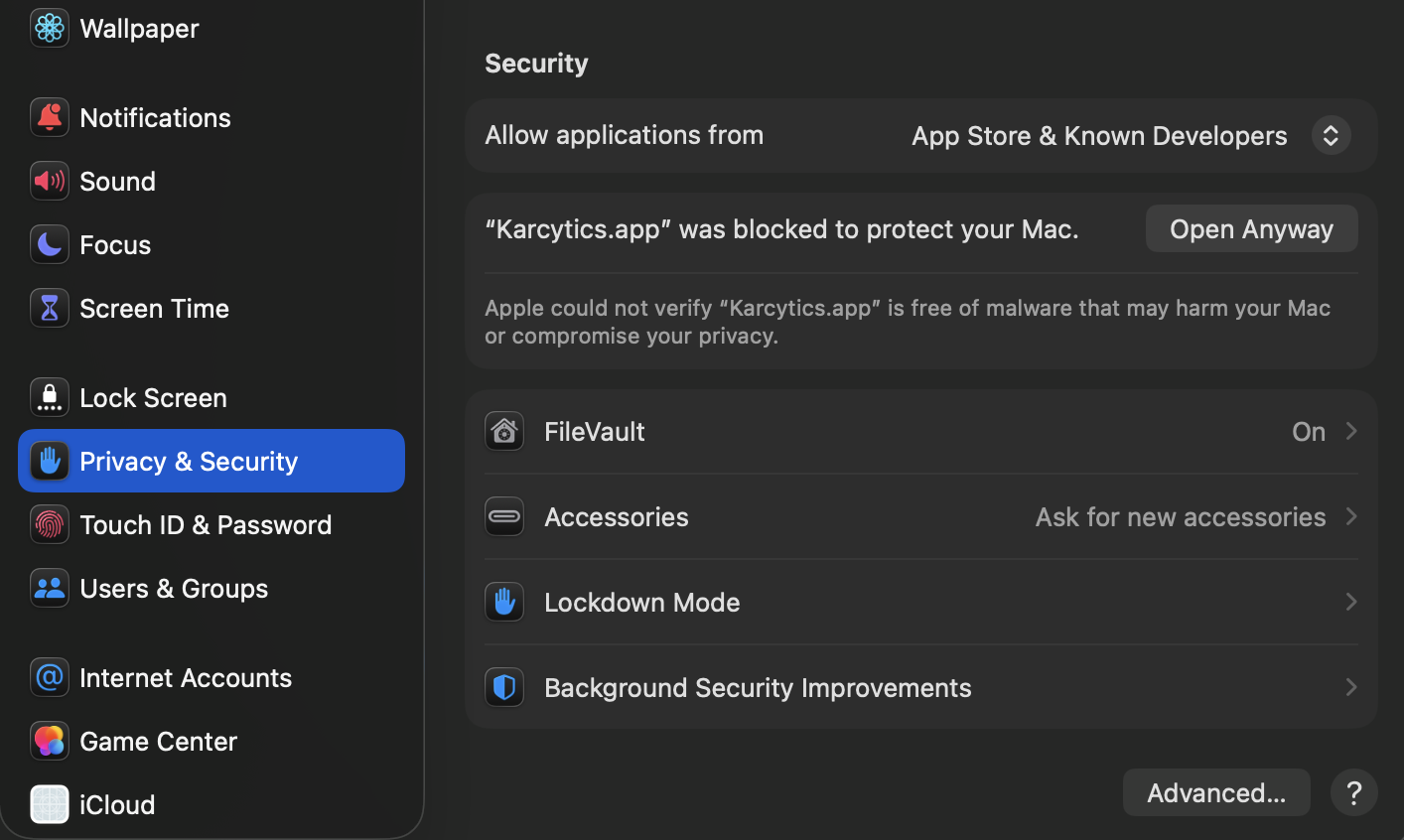Click the 'Security' section heading
This screenshot has width=1404, height=840.
pos(536,64)
